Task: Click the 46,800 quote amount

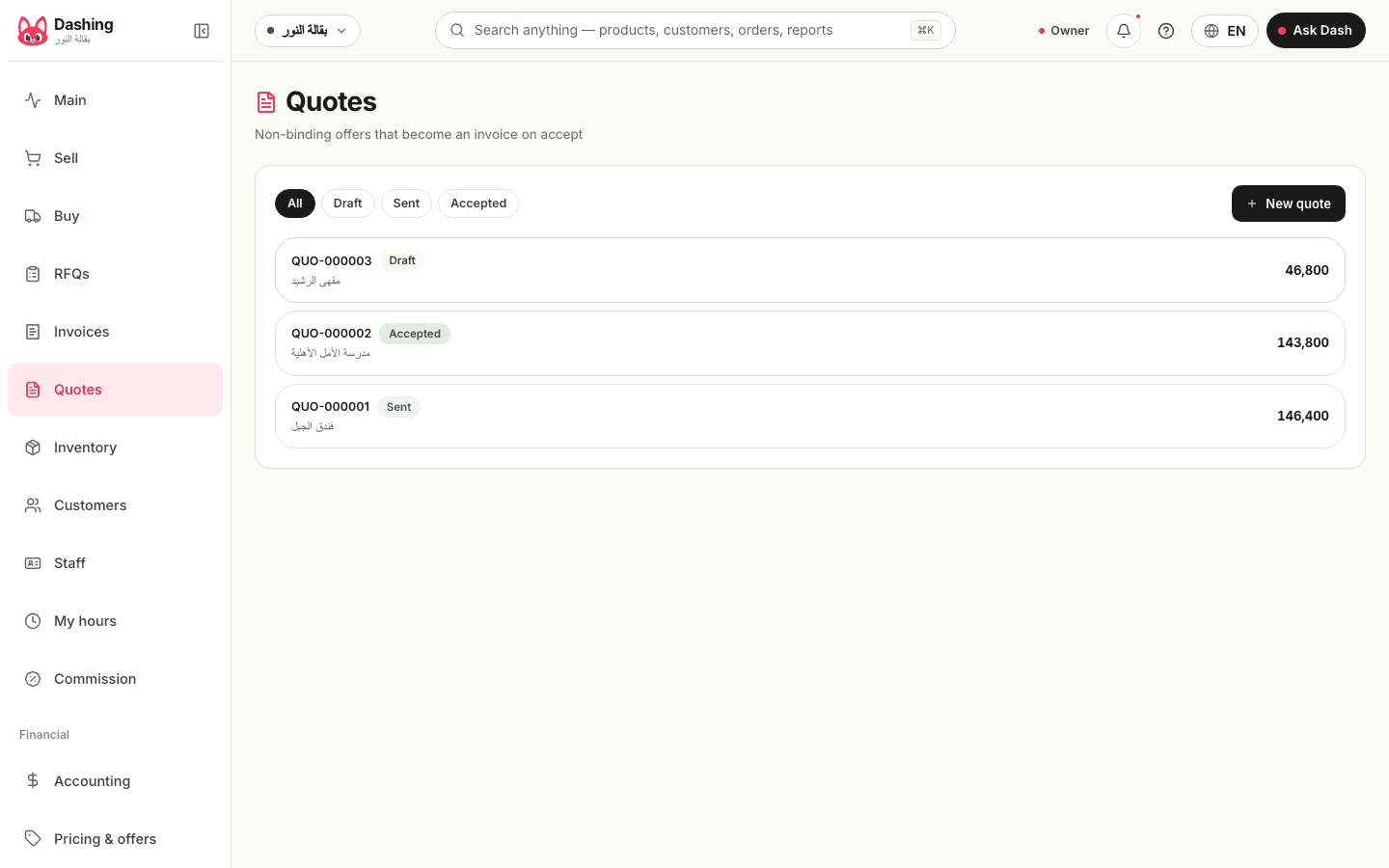Action: pos(1307,270)
